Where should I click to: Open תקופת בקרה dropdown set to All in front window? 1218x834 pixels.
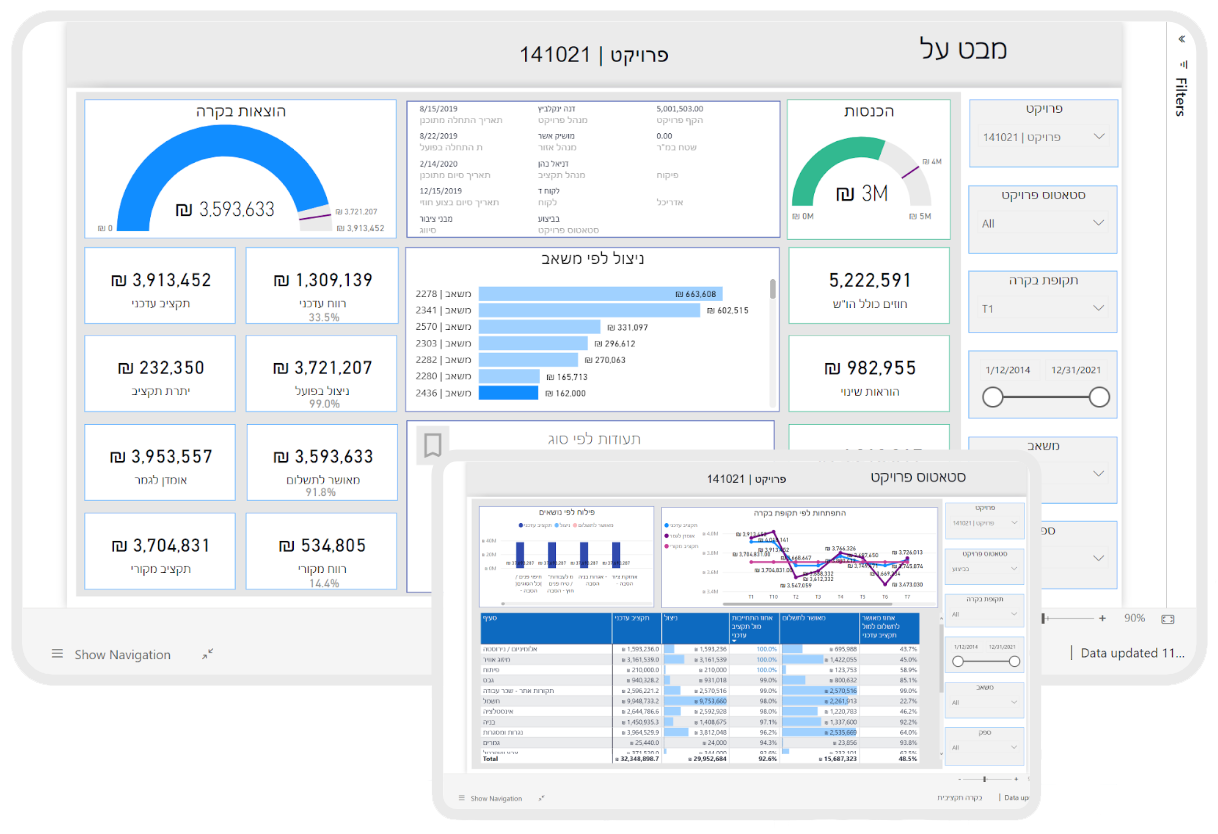point(984,614)
